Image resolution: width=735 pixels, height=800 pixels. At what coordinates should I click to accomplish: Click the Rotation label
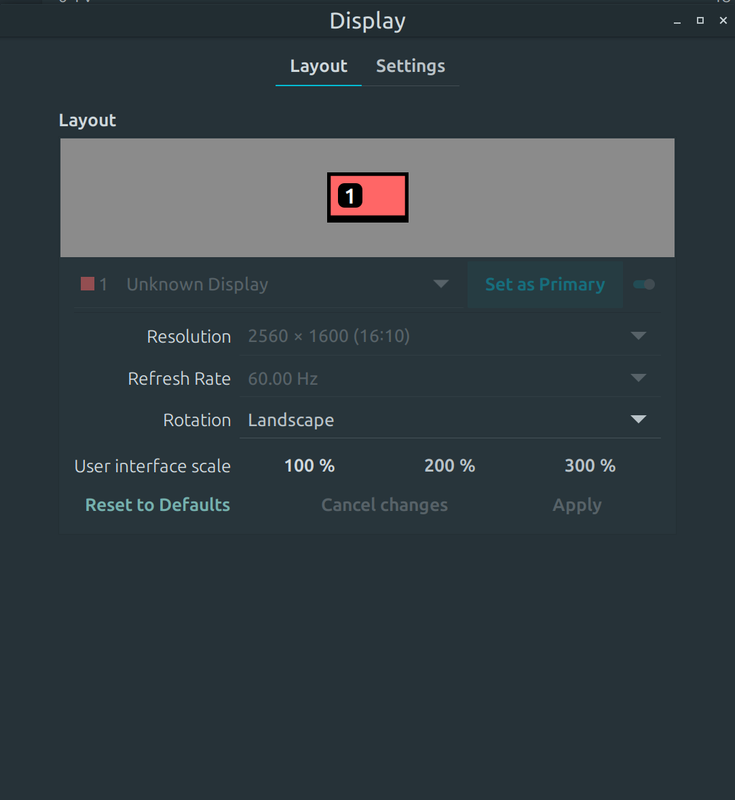click(197, 420)
